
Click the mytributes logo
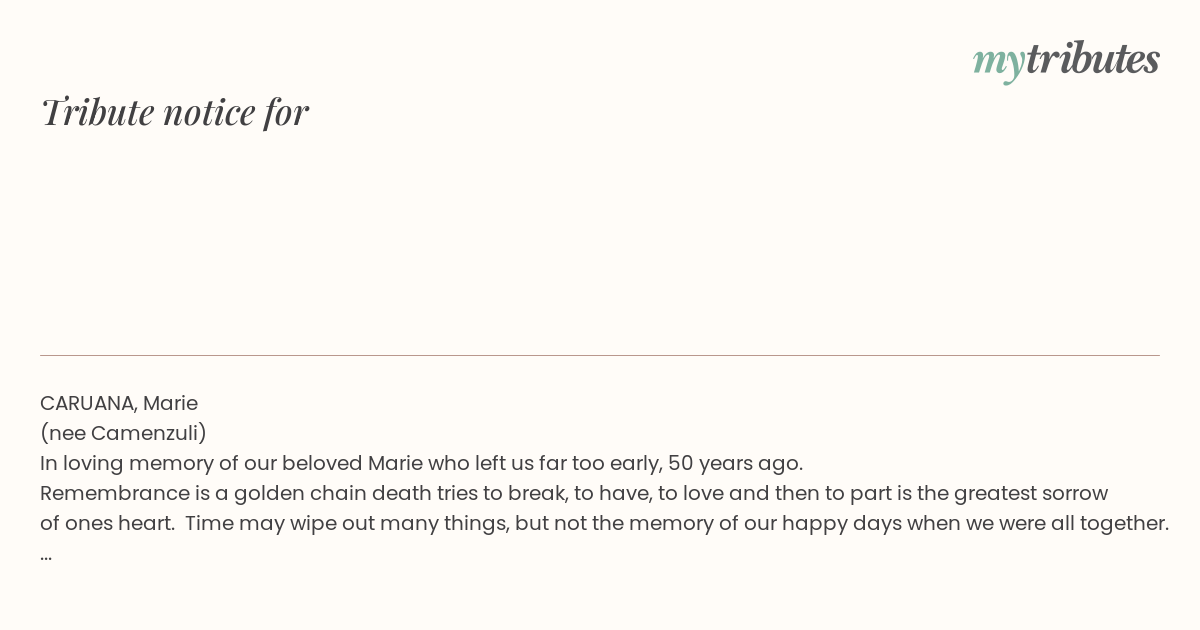pyautogui.click(x=1066, y=60)
